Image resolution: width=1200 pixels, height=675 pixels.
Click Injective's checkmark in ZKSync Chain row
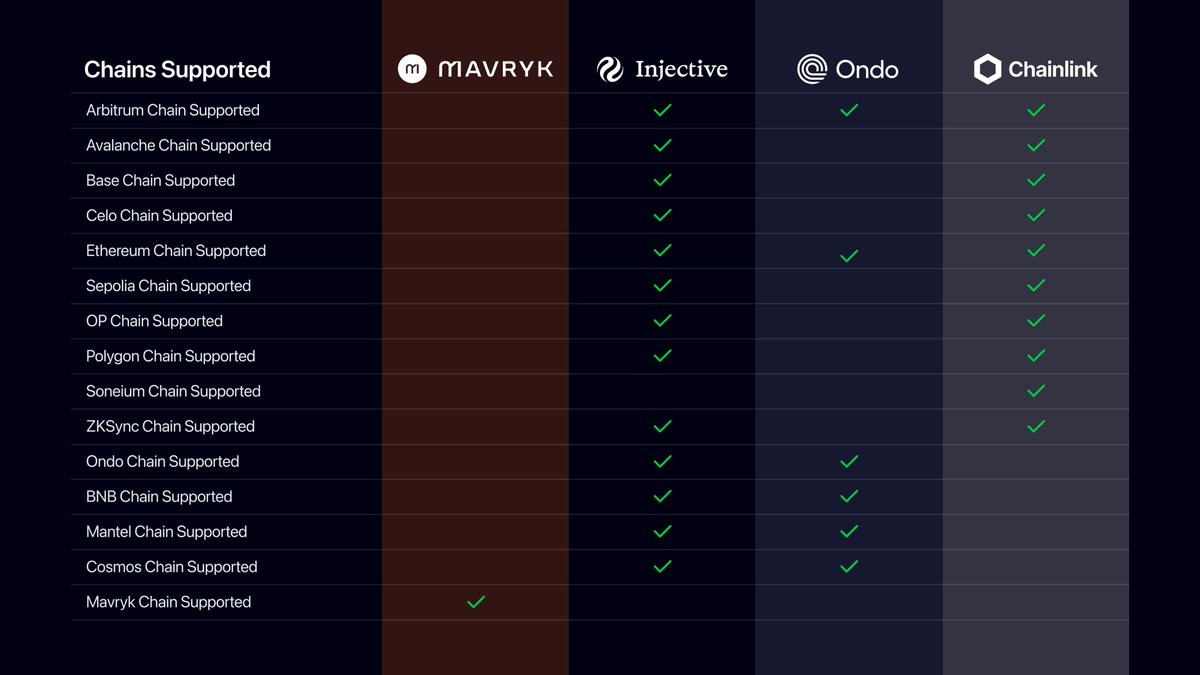click(x=662, y=426)
